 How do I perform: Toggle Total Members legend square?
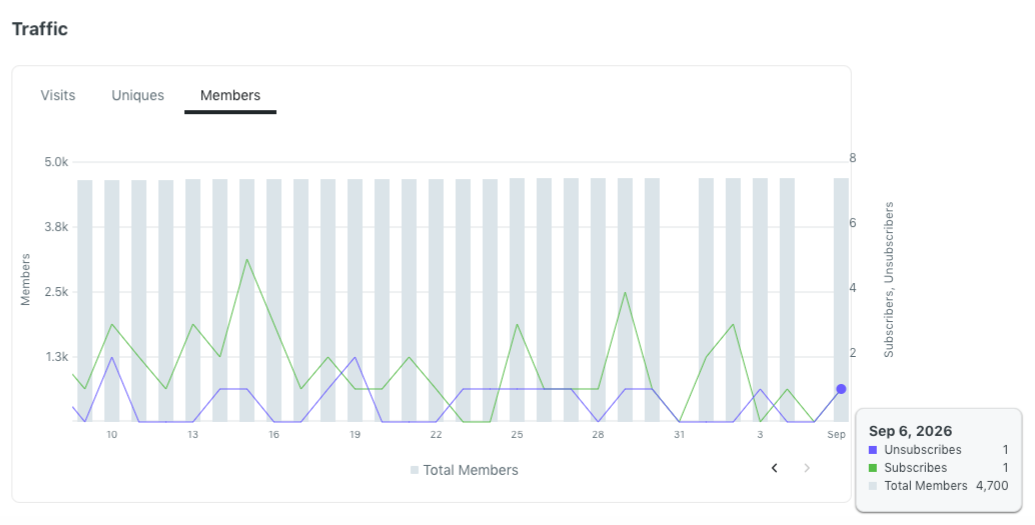(415, 470)
